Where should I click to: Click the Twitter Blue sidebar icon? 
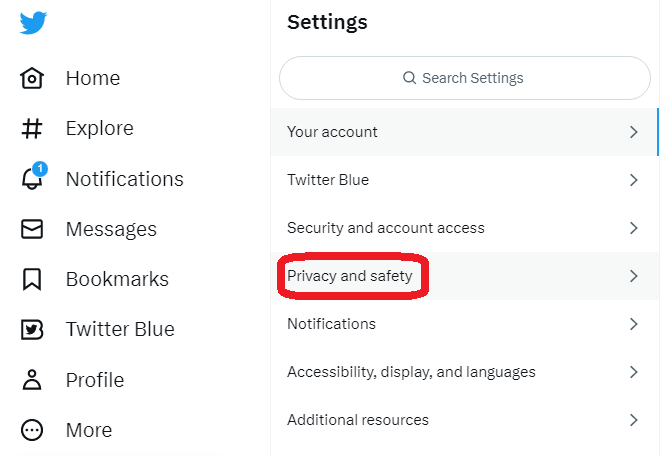pyautogui.click(x=32, y=330)
